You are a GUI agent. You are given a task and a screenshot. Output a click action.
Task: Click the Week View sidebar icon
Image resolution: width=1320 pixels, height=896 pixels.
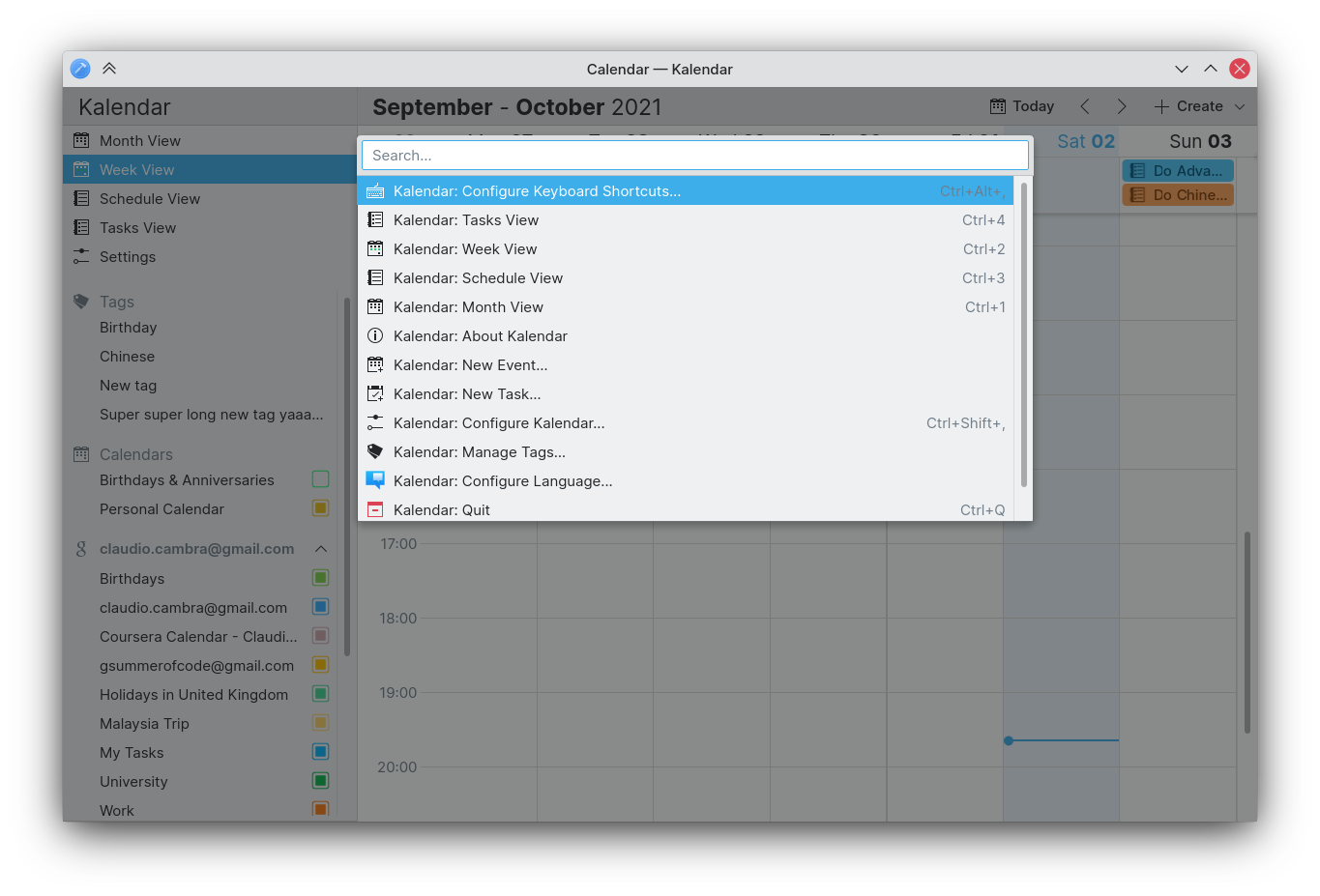tap(81, 170)
